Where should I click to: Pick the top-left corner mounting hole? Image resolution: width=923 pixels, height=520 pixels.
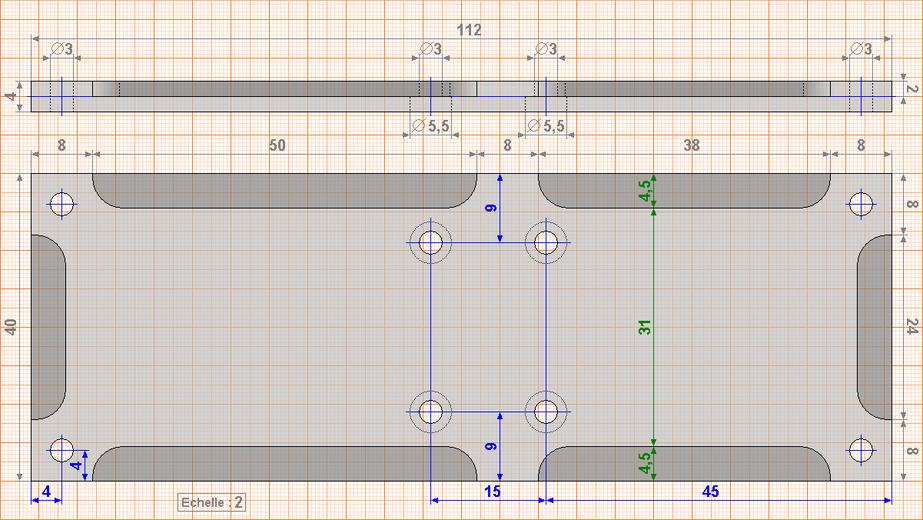point(63,204)
